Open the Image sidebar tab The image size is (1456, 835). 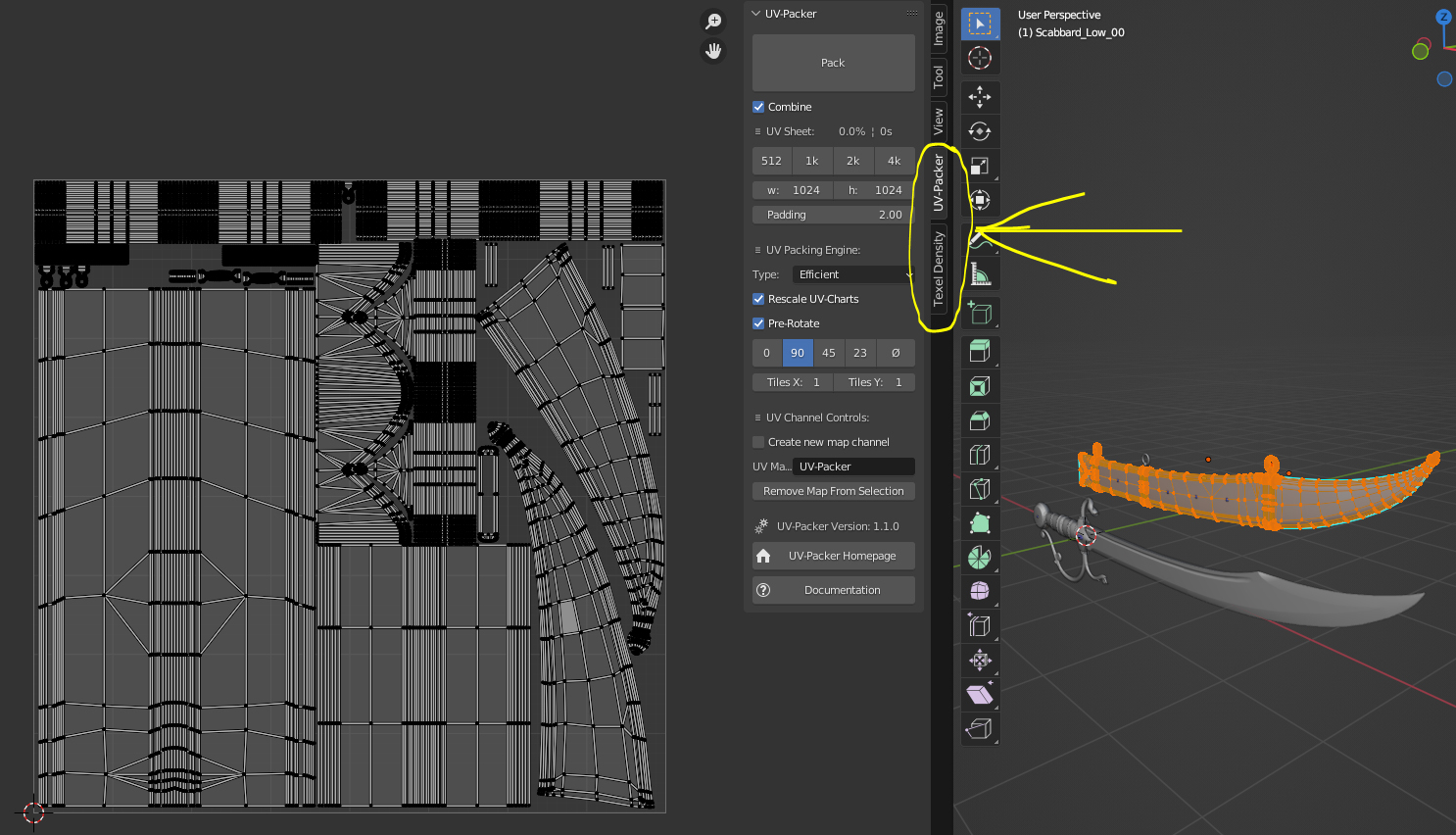click(939, 27)
